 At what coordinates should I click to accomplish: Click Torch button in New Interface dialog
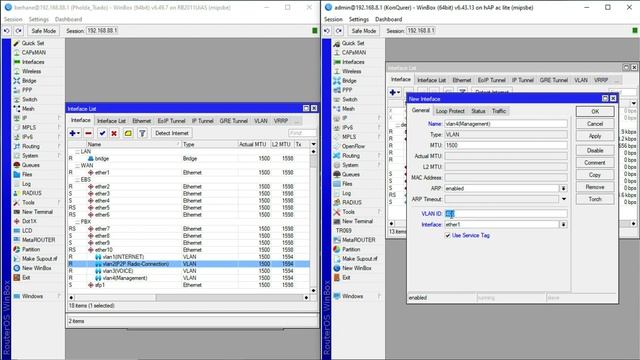[x=595, y=200]
